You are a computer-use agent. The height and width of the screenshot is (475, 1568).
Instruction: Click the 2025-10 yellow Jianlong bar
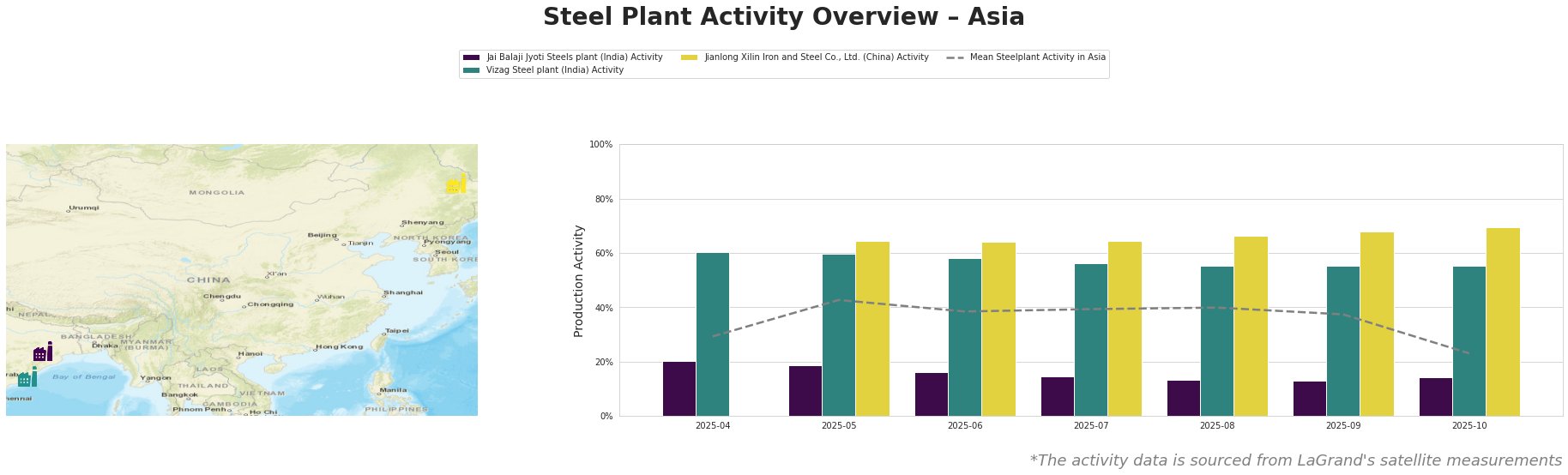1503,322
